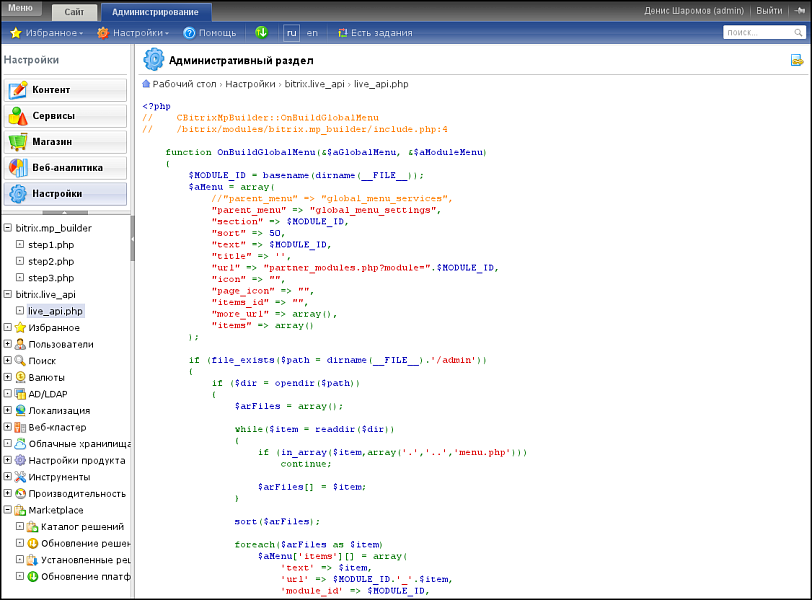Switch to the Сайт tab
Screen dimensions: 812x600
(x=74, y=12)
